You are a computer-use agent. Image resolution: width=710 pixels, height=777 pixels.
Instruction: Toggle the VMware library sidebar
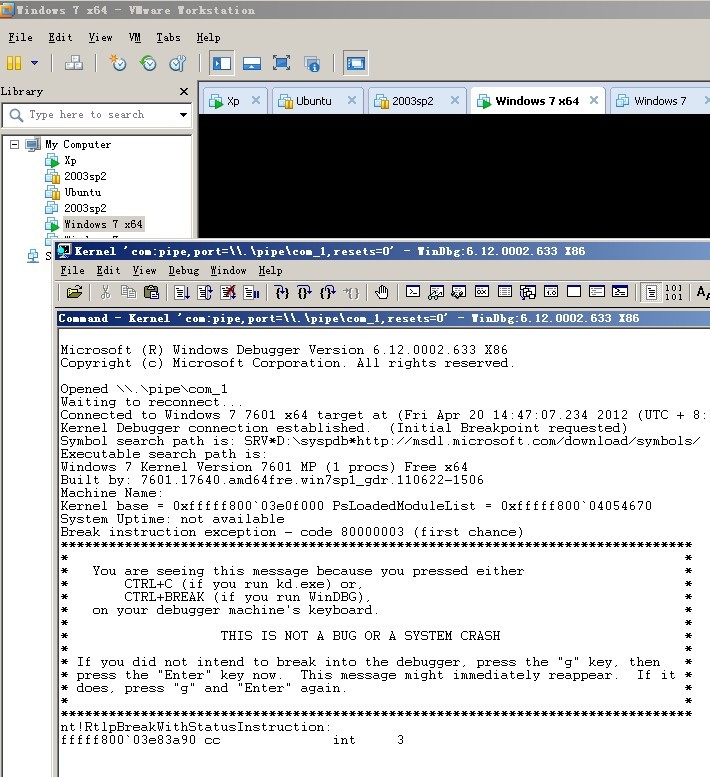pos(221,63)
